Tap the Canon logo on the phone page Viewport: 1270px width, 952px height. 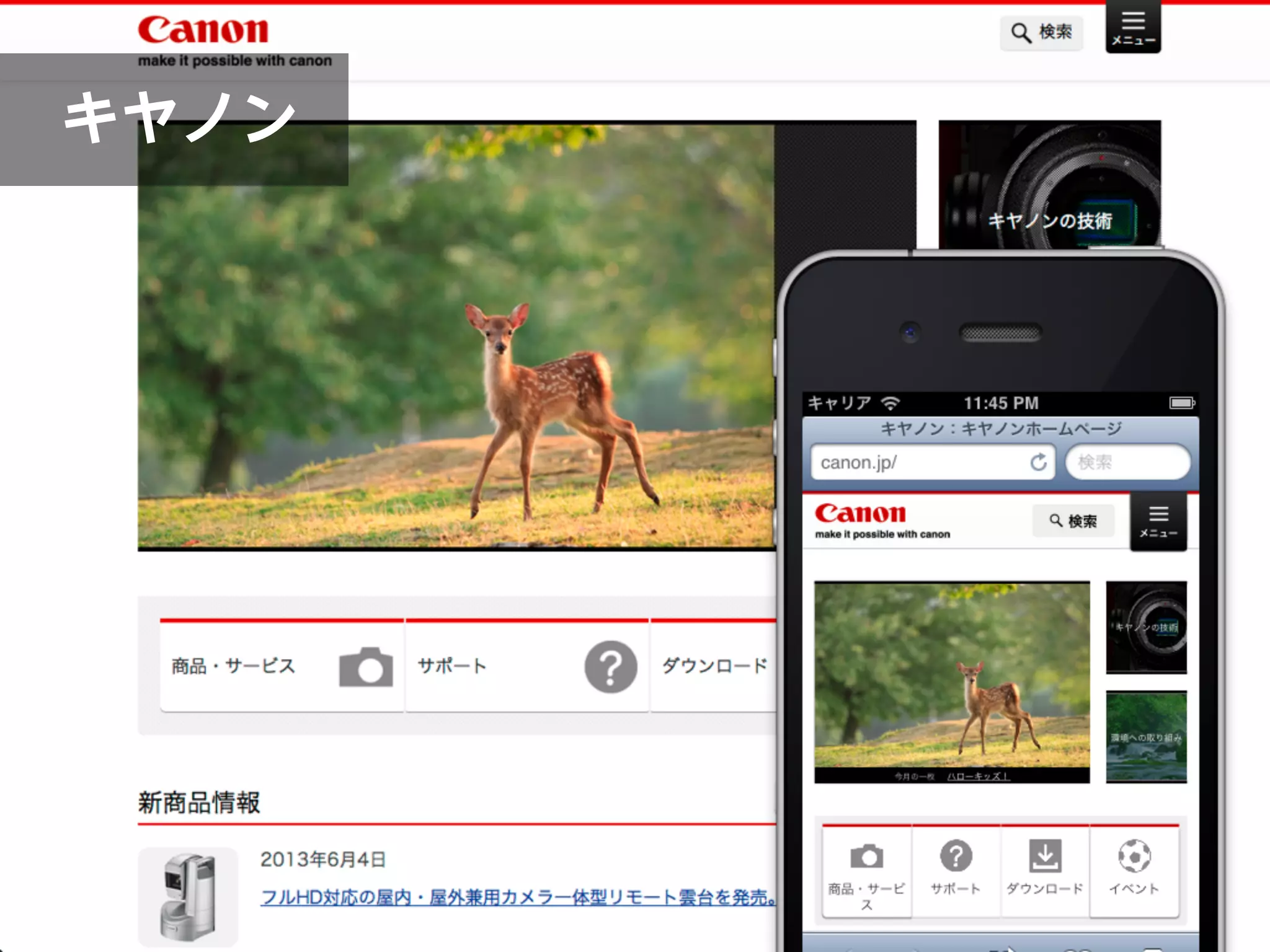[x=860, y=513]
